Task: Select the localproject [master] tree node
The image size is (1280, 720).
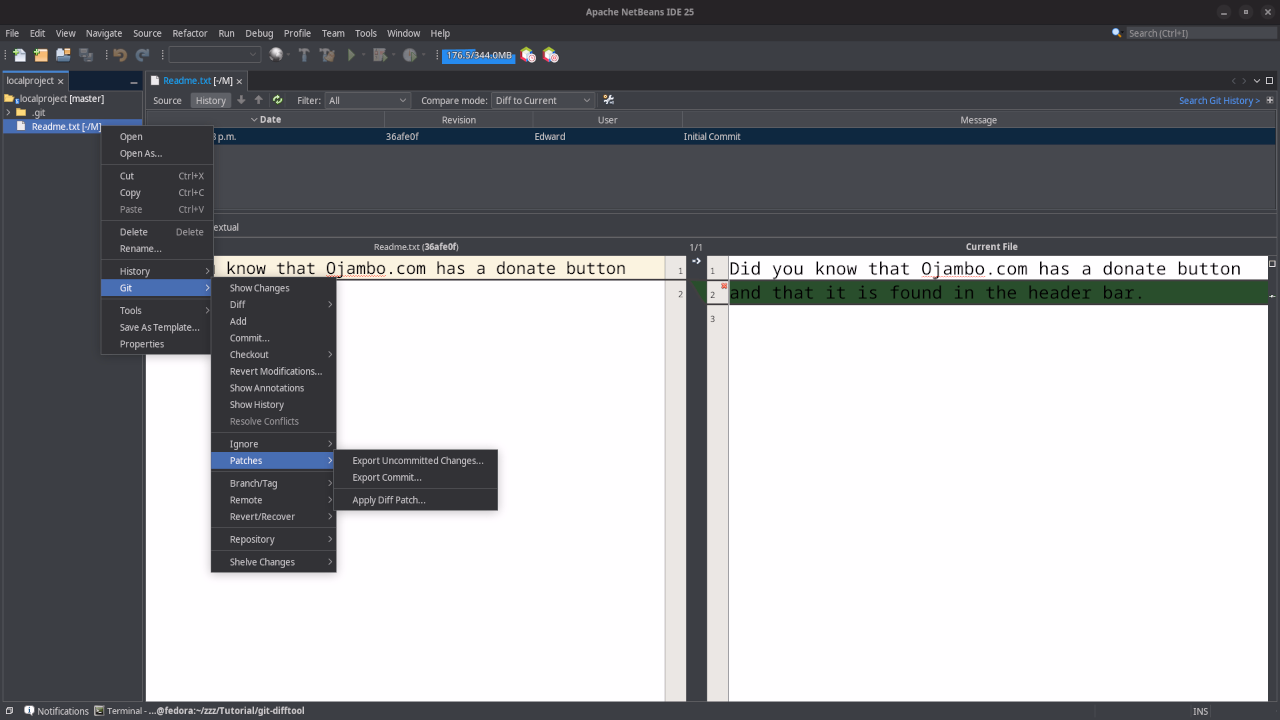Action: pos(61,98)
